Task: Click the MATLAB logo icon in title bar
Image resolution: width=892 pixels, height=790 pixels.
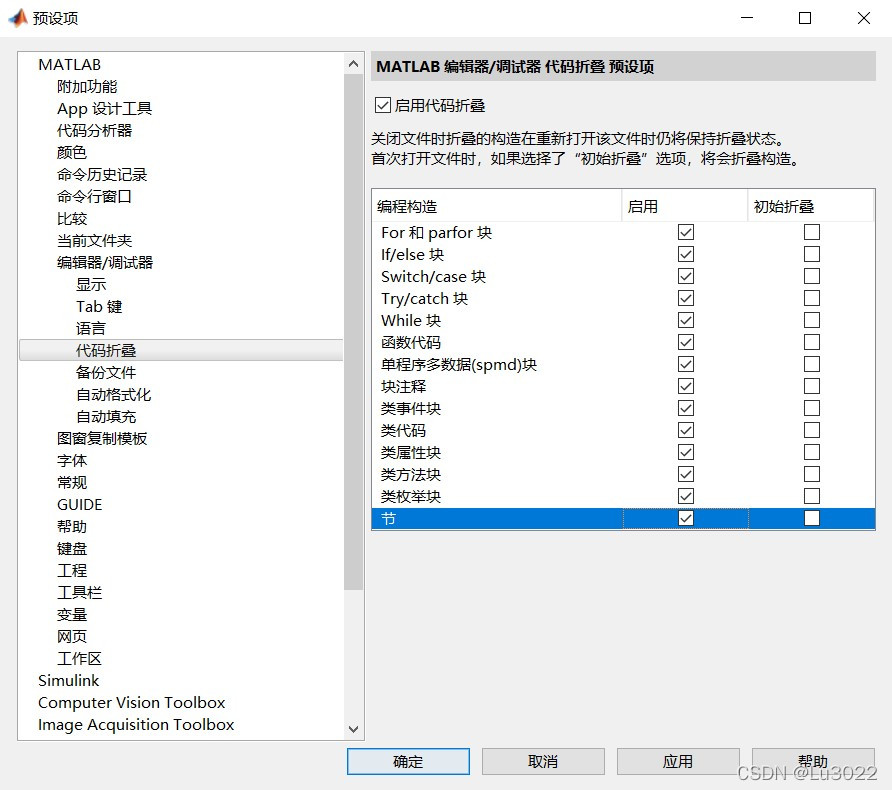Action: [x=18, y=18]
